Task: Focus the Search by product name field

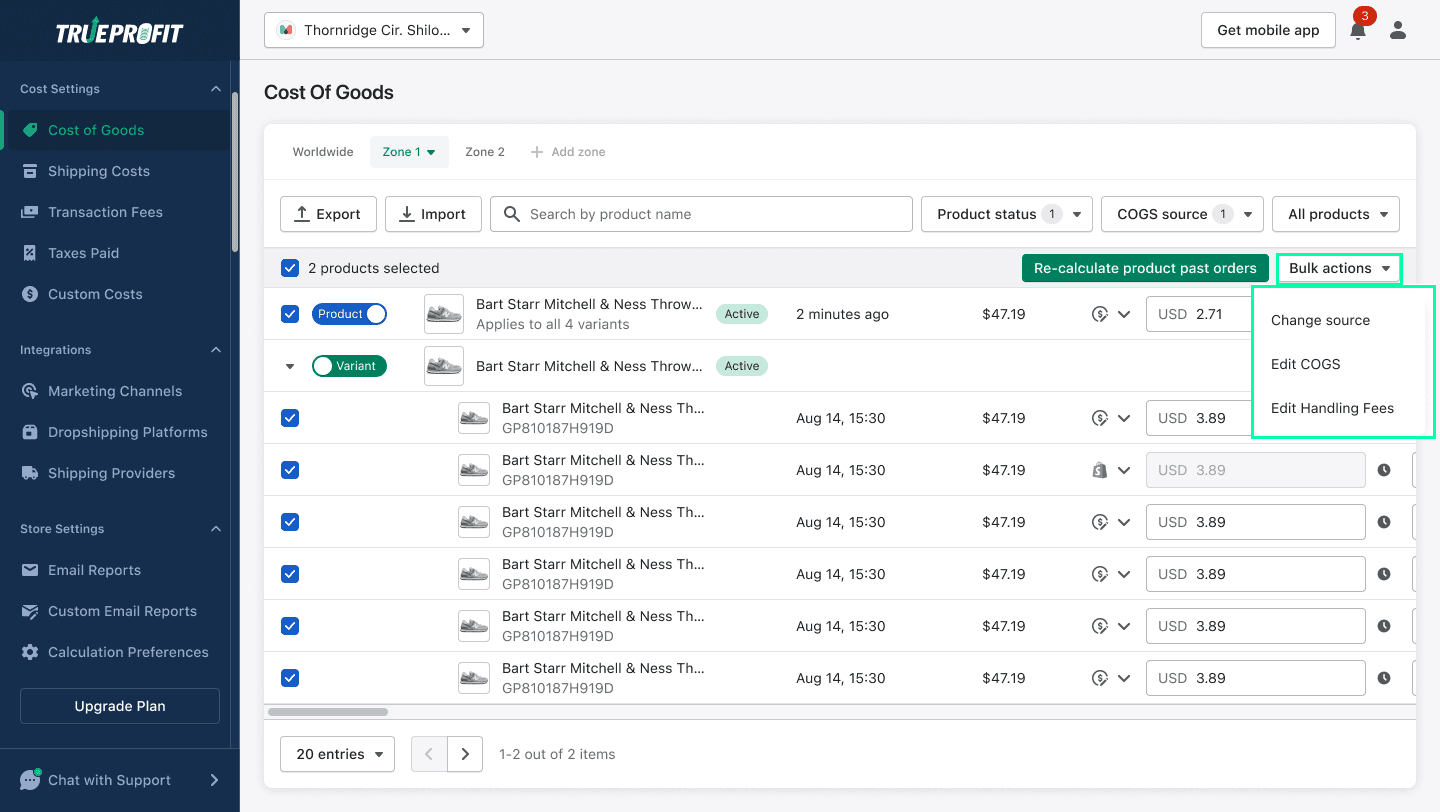Action: (701, 214)
